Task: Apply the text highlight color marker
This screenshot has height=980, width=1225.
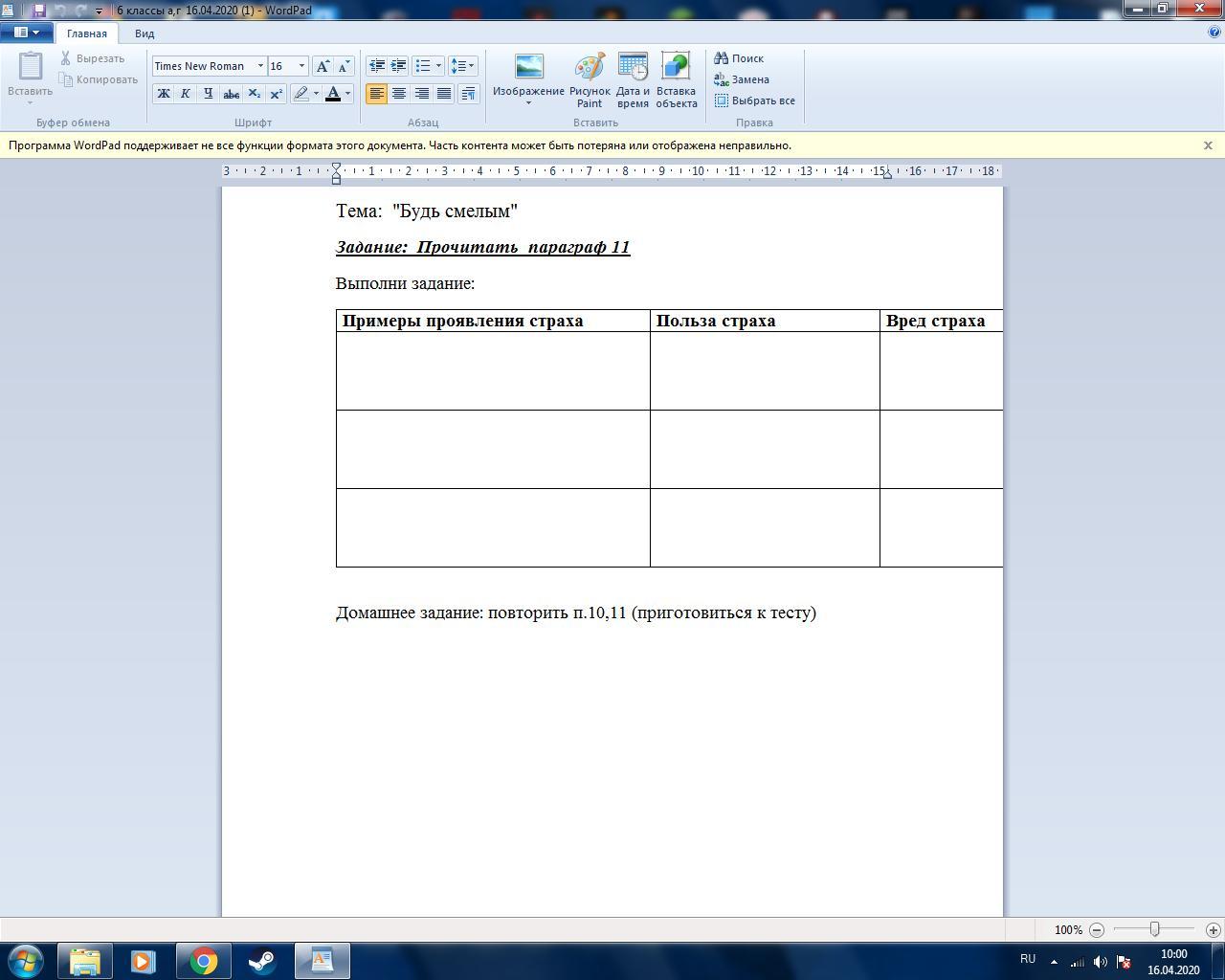Action: click(x=301, y=93)
